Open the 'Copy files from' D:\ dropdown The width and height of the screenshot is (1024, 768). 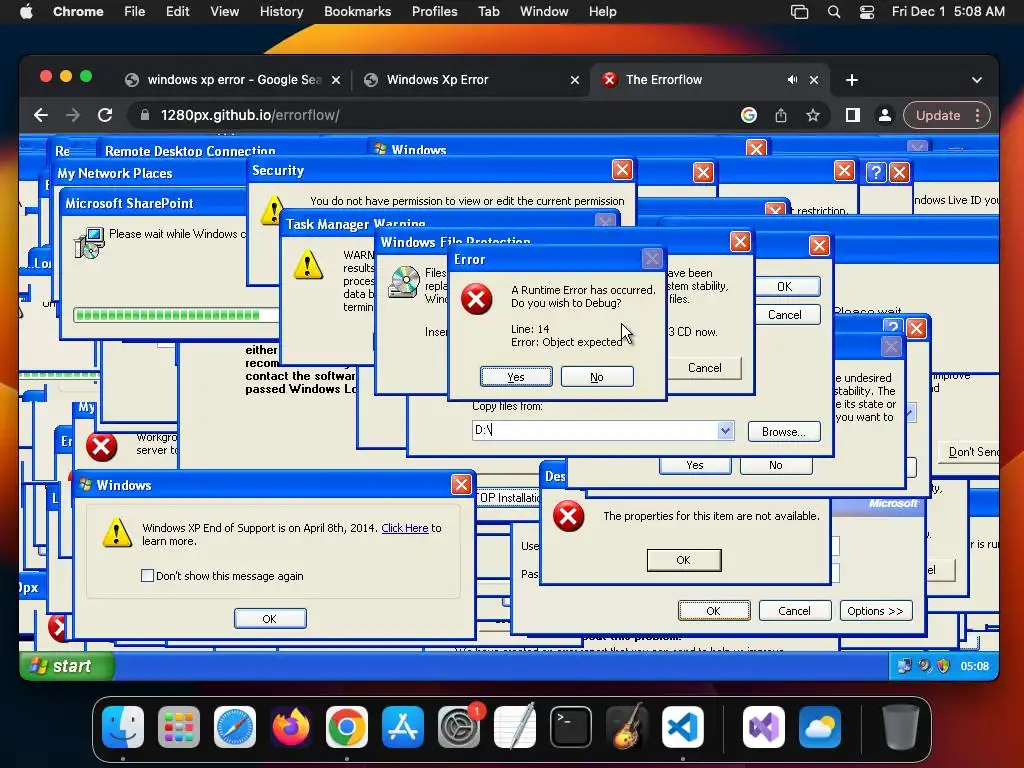point(725,430)
